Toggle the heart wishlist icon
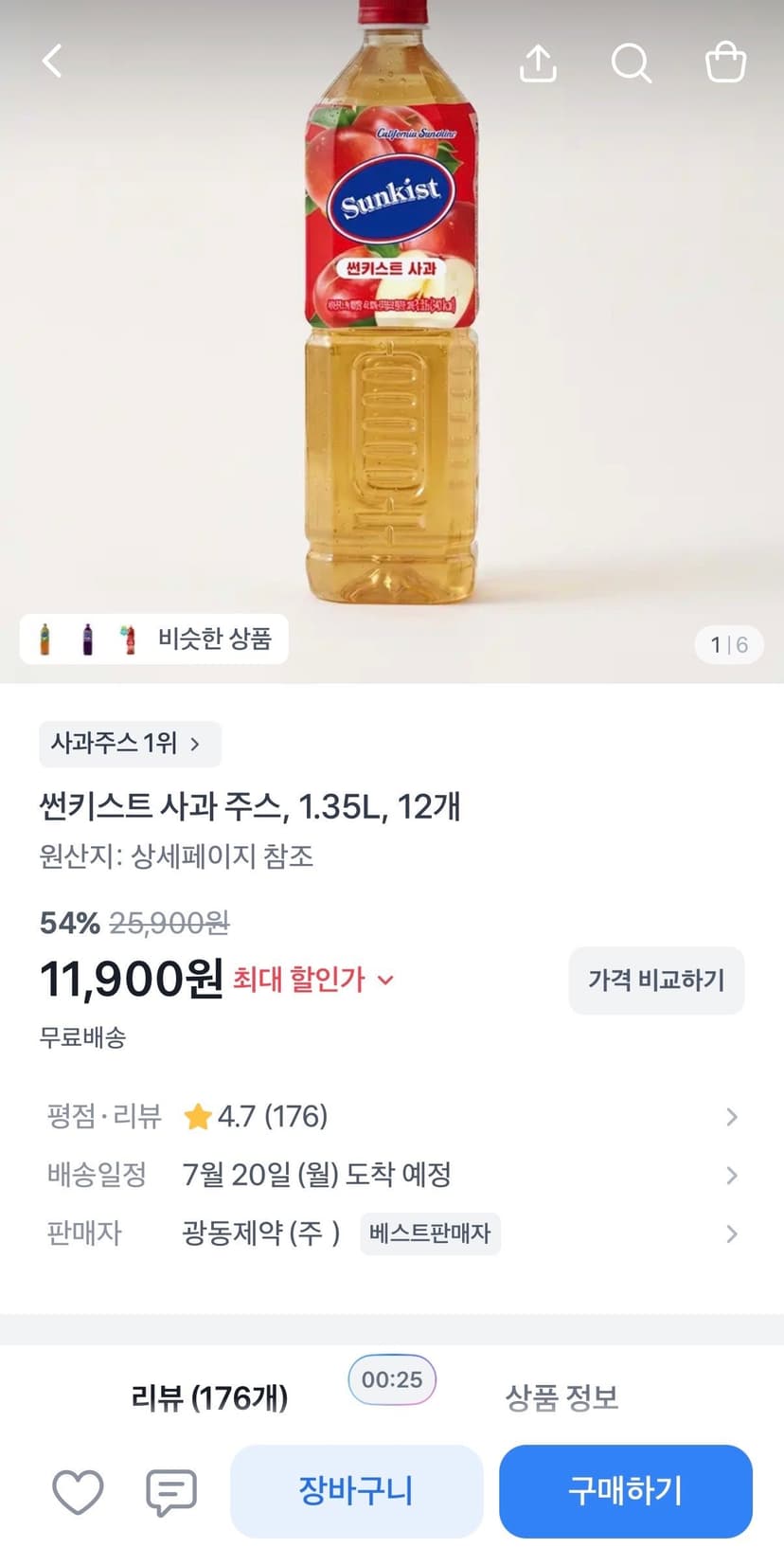 [x=78, y=1492]
